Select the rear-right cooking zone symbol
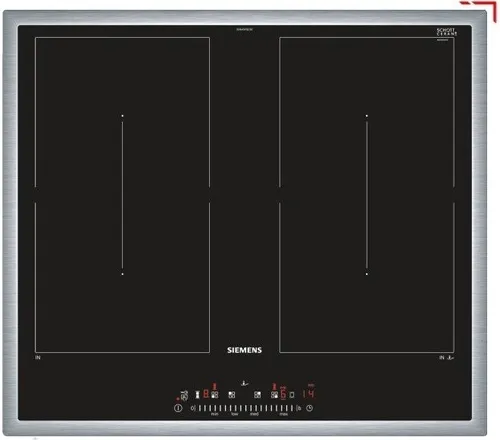The height and width of the screenshot is (440, 500). coord(257,395)
